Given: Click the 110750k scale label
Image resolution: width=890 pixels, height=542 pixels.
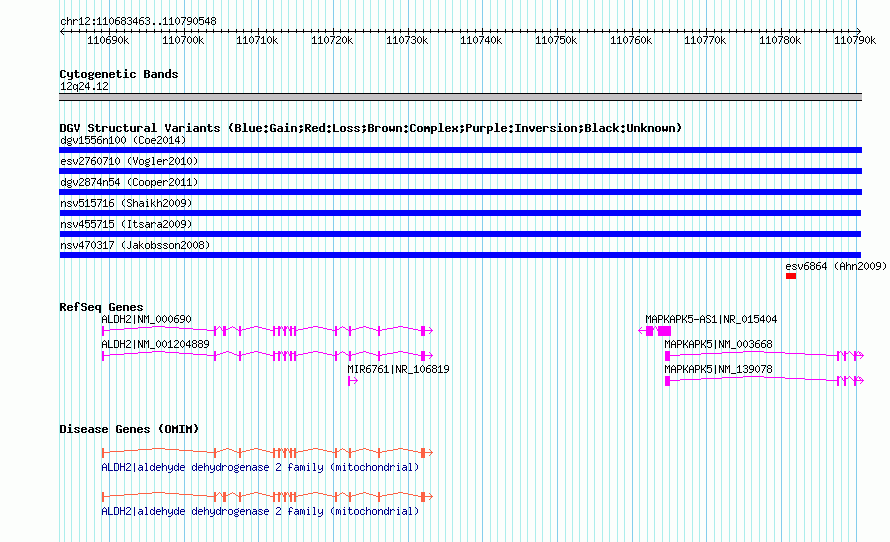Looking at the screenshot, I should tap(556, 40).
